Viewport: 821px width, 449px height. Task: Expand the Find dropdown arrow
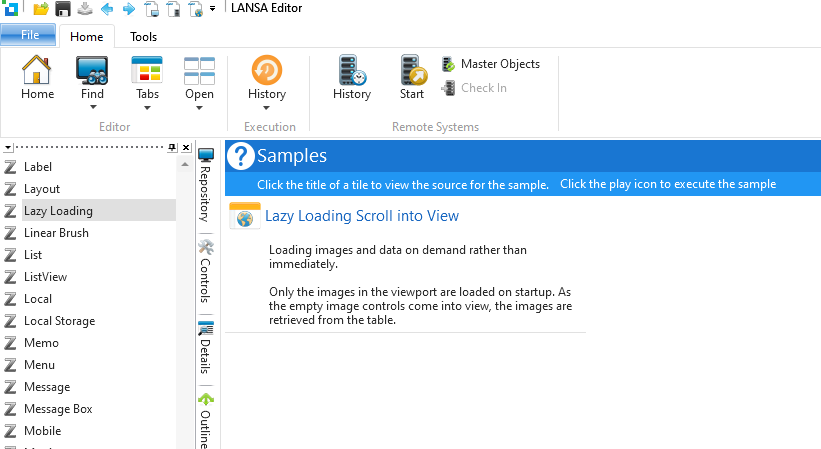(93, 107)
